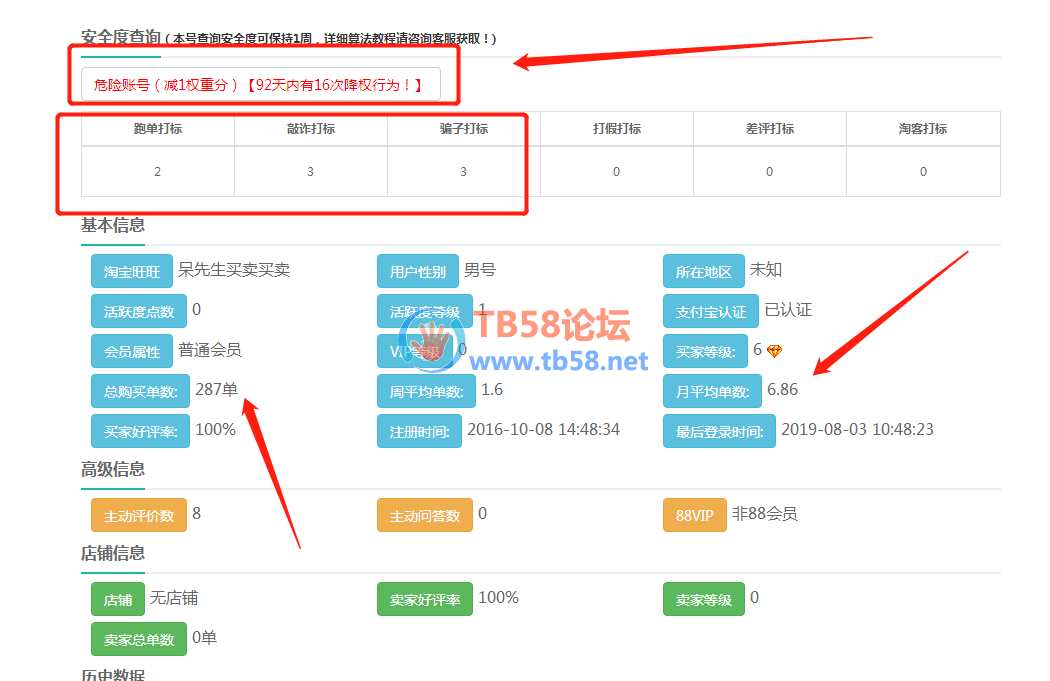Click the diamond icon beside buyer level

tap(774, 351)
